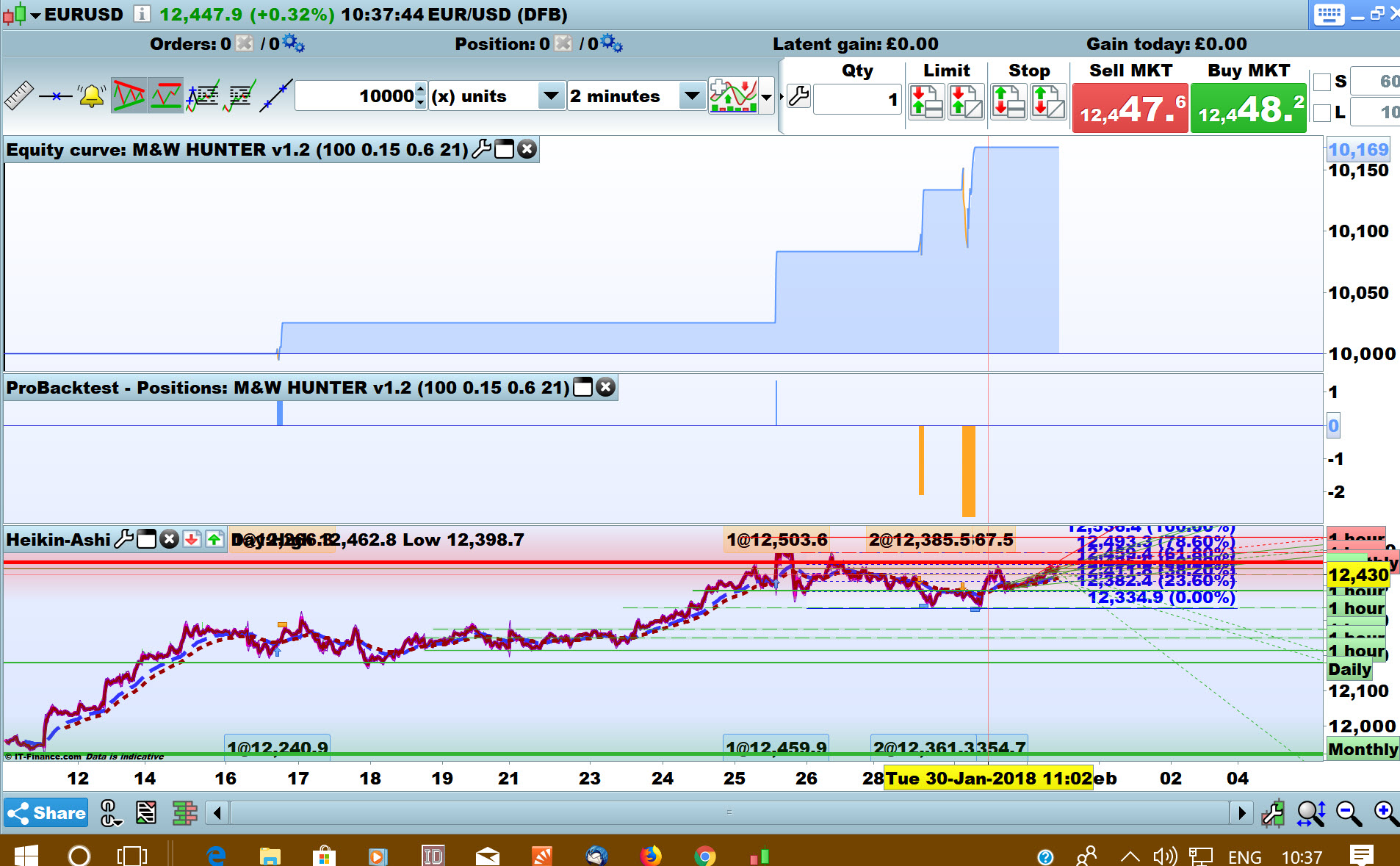Increase the units value with up stepper
1400x866 pixels.
coord(420,89)
